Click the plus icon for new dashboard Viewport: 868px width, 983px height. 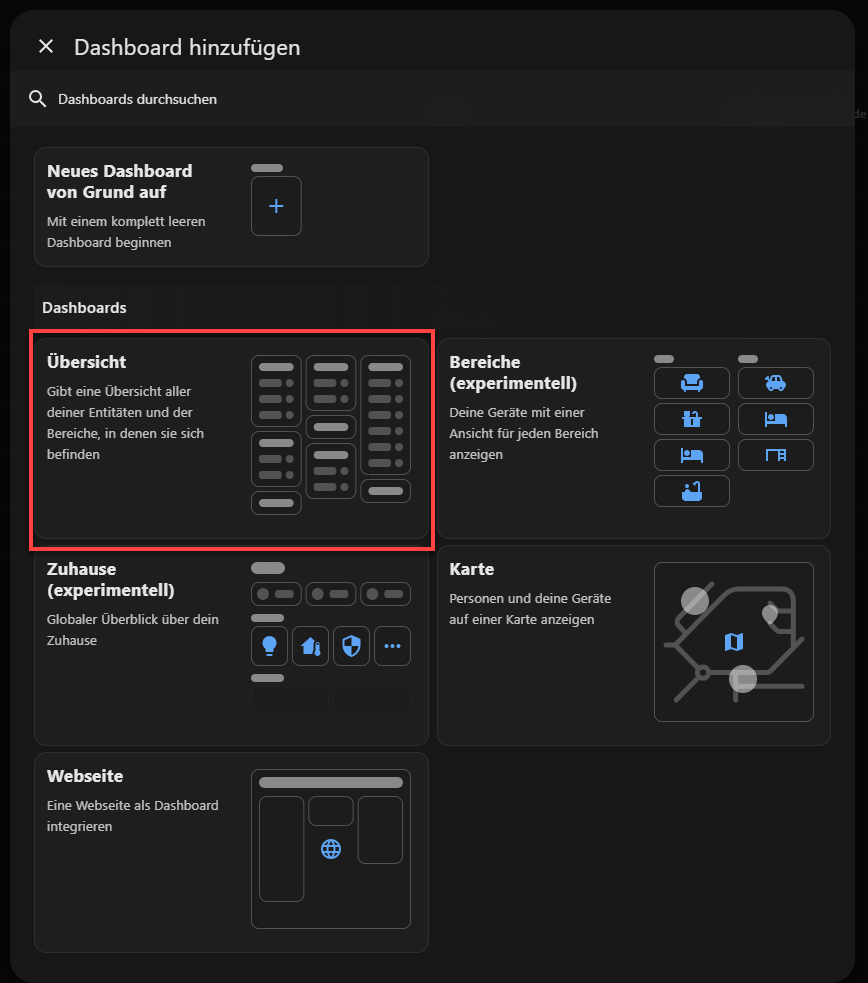coord(276,206)
